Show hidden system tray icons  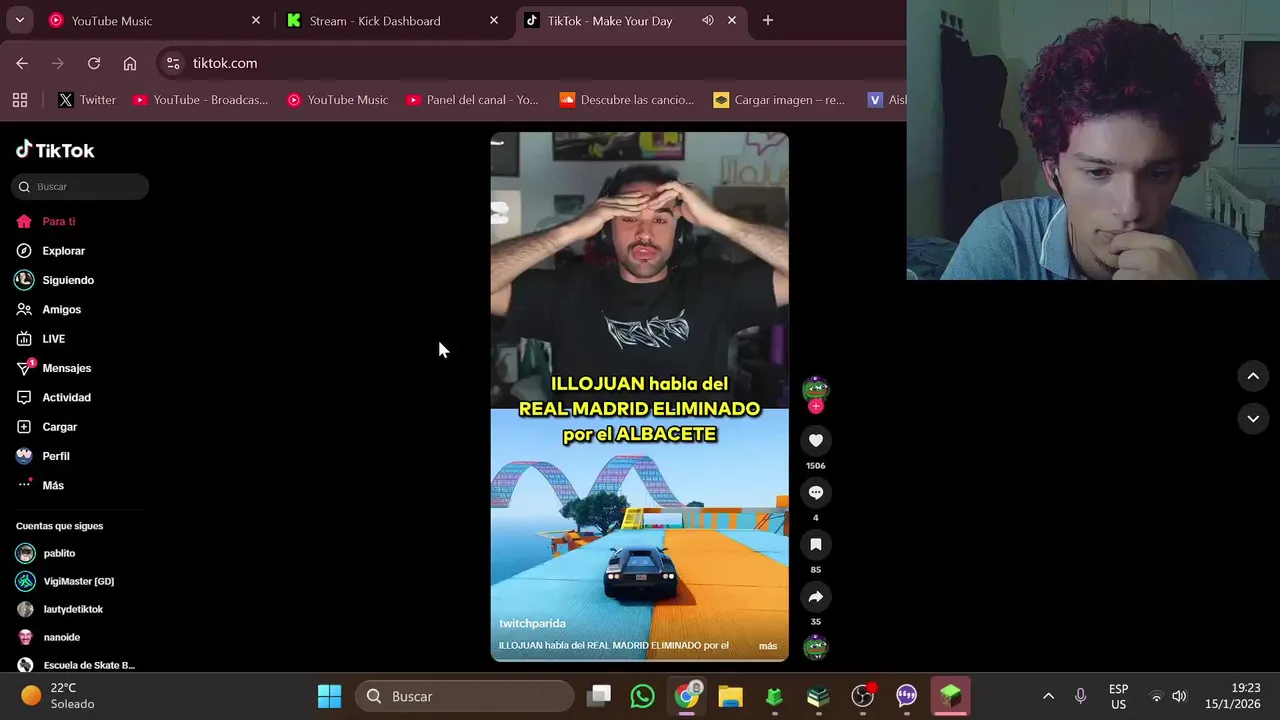(x=1048, y=696)
